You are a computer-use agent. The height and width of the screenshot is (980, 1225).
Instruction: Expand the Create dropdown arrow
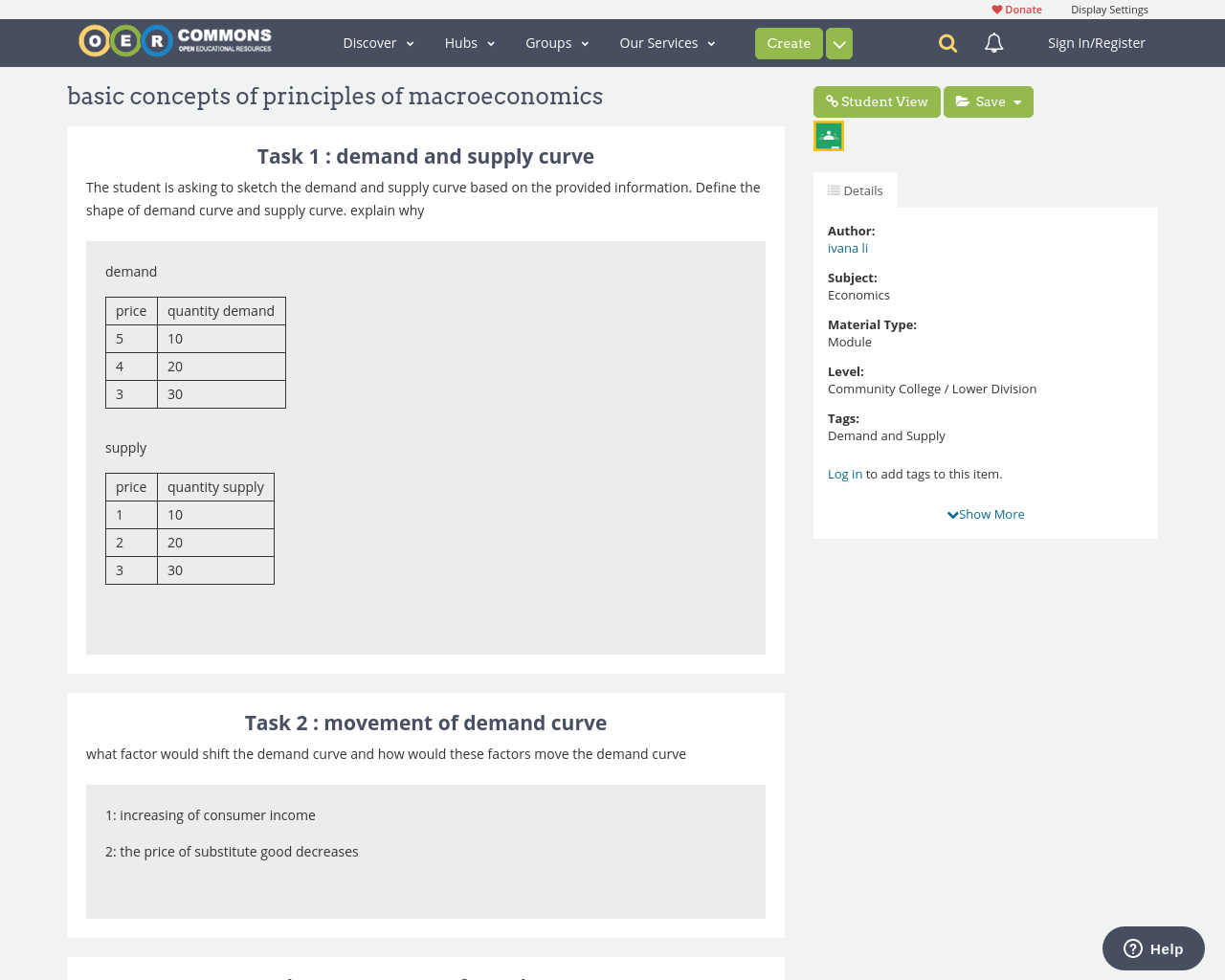click(x=839, y=44)
